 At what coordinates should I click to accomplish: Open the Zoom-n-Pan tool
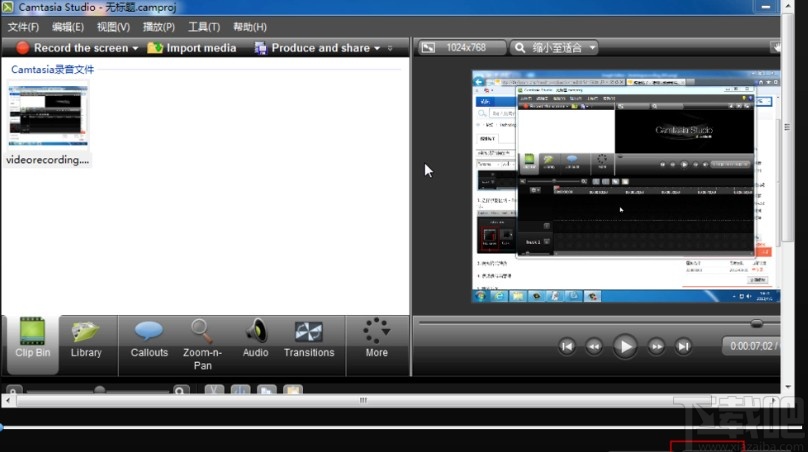202,345
